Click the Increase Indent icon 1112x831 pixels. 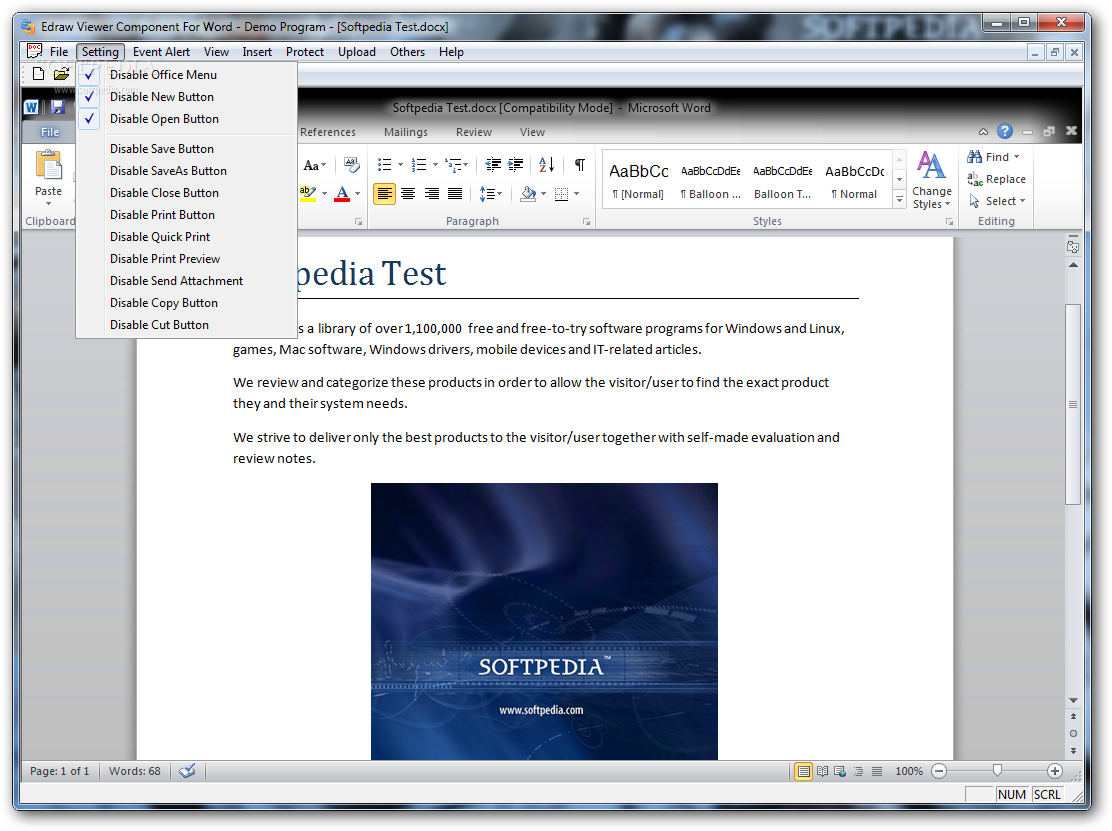click(516, 164)
